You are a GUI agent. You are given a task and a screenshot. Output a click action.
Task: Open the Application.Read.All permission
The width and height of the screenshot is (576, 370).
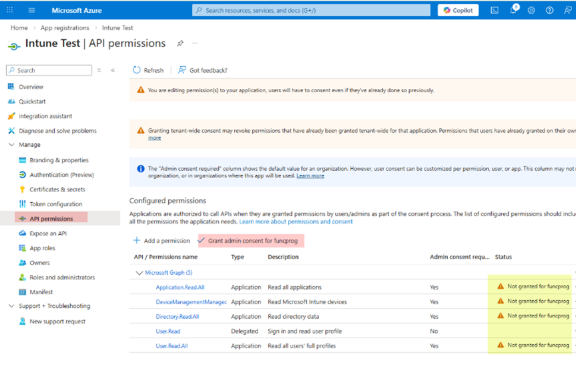coord(180,287)
